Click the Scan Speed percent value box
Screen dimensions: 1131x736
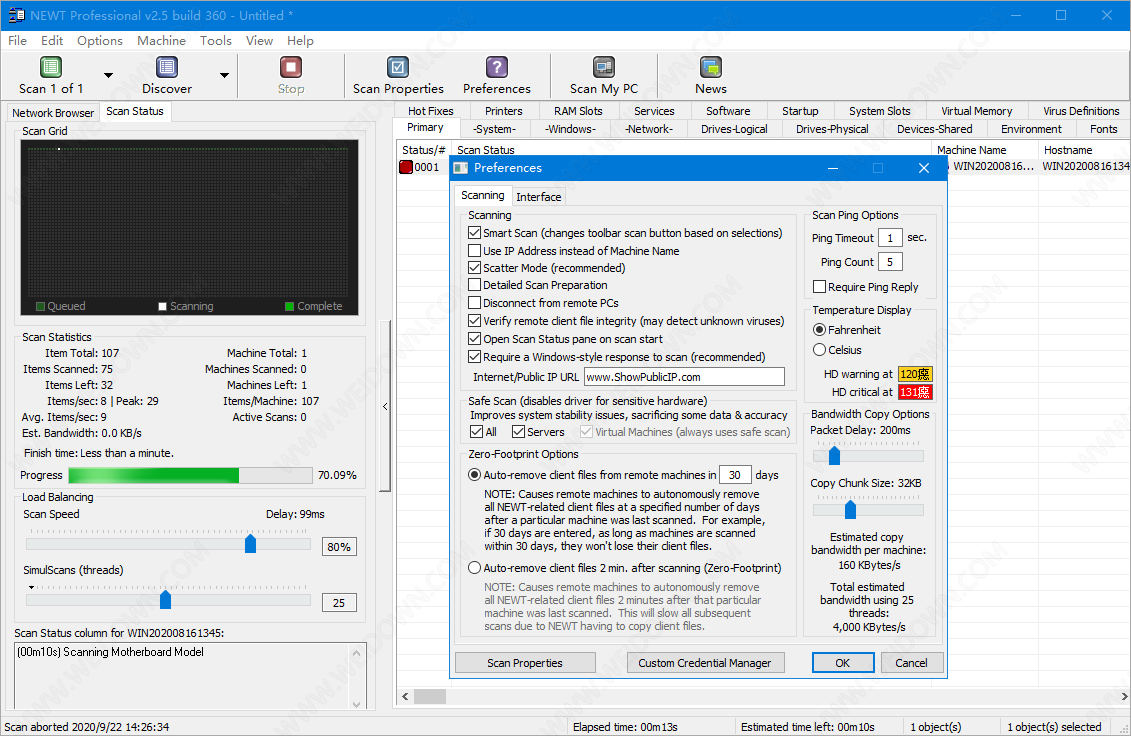click(x=339, y=547)
